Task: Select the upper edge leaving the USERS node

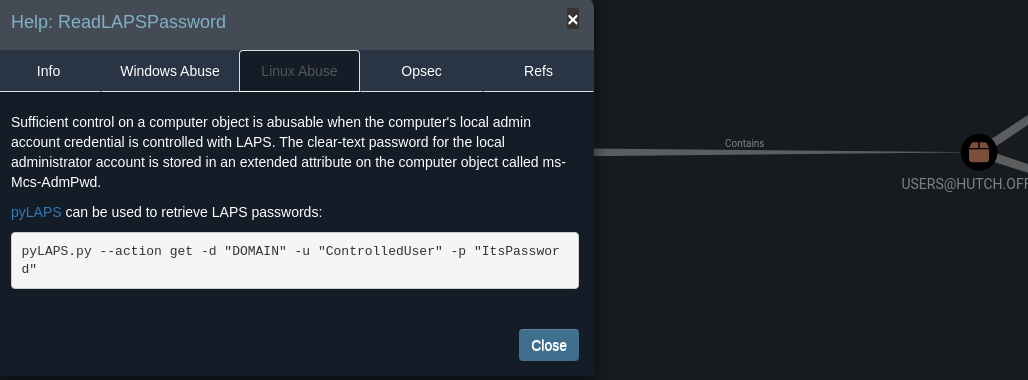Action: (x=1012, y=128)
